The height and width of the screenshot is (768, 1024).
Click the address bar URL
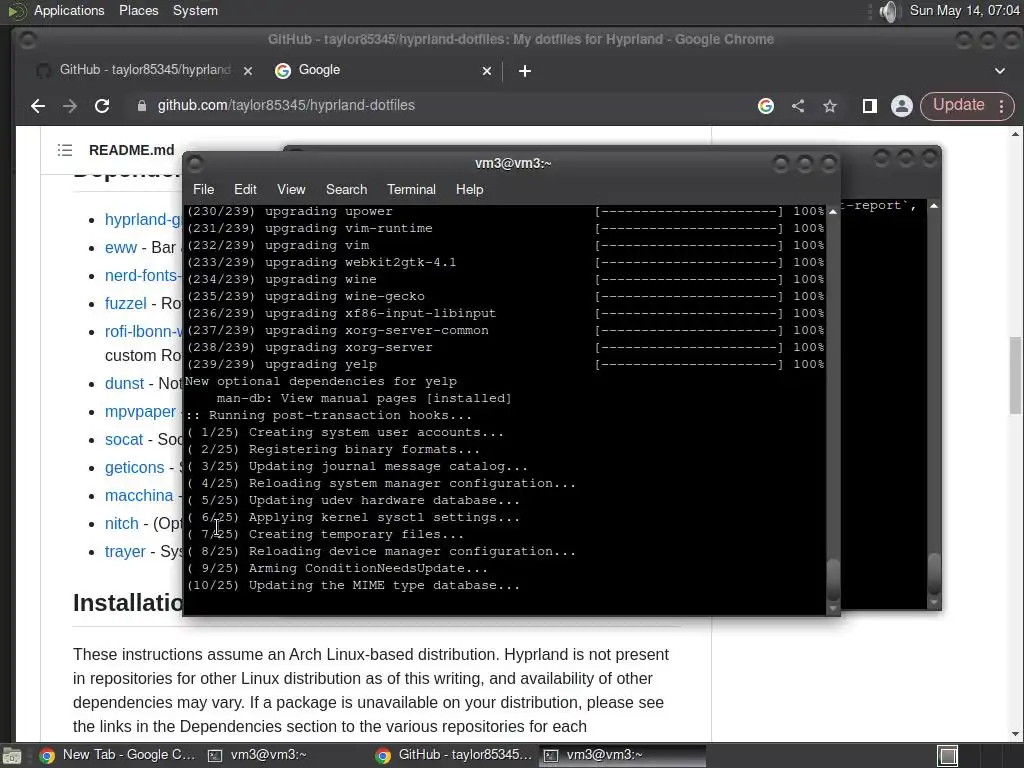tap(286, 105)
